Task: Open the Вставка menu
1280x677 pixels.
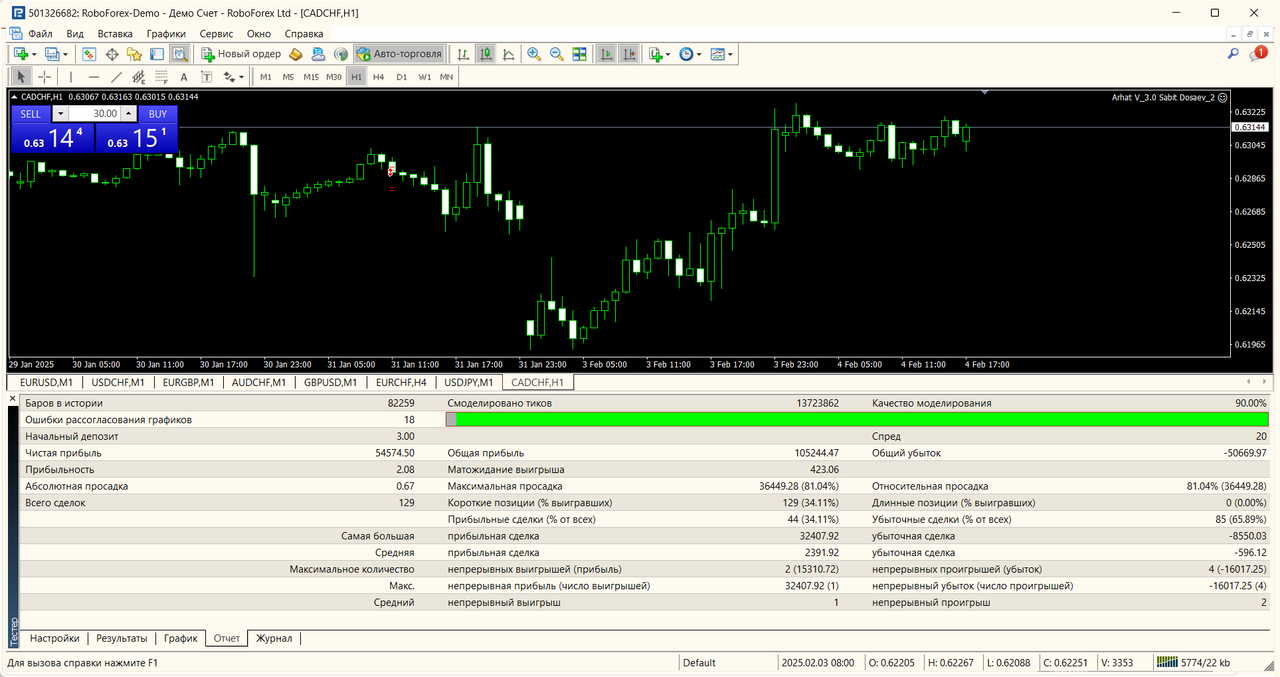Action: click(115, 33)
